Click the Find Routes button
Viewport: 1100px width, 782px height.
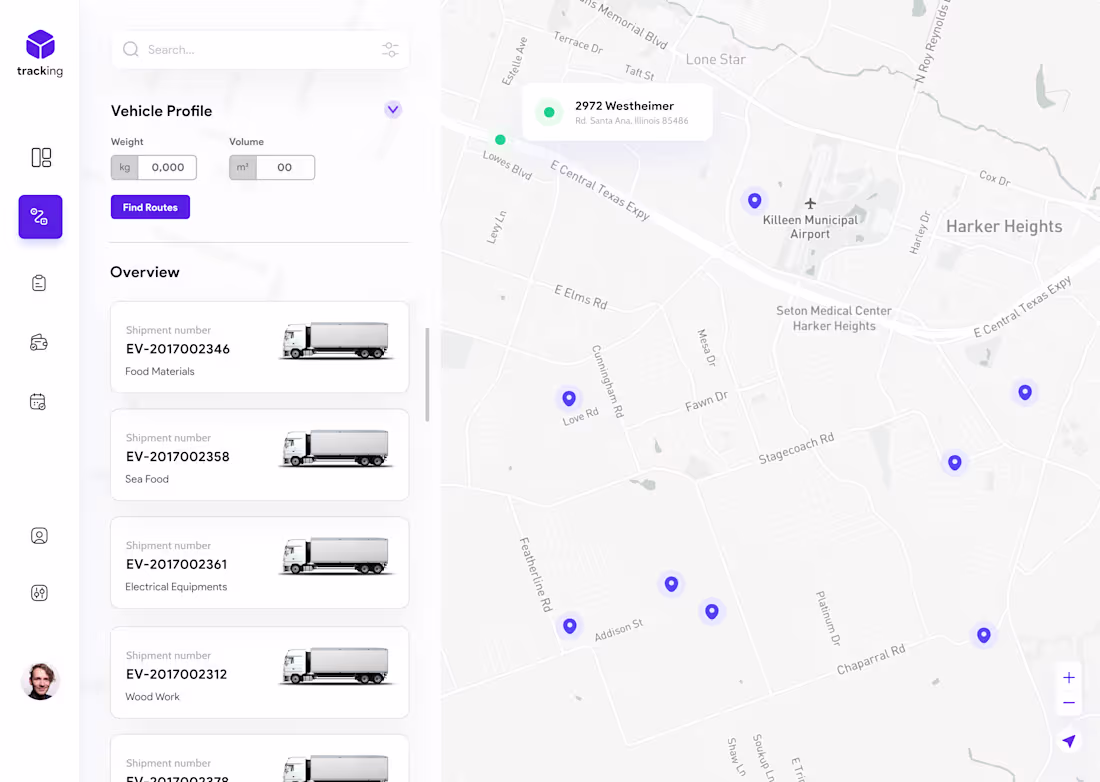click(x=150, y=207)
